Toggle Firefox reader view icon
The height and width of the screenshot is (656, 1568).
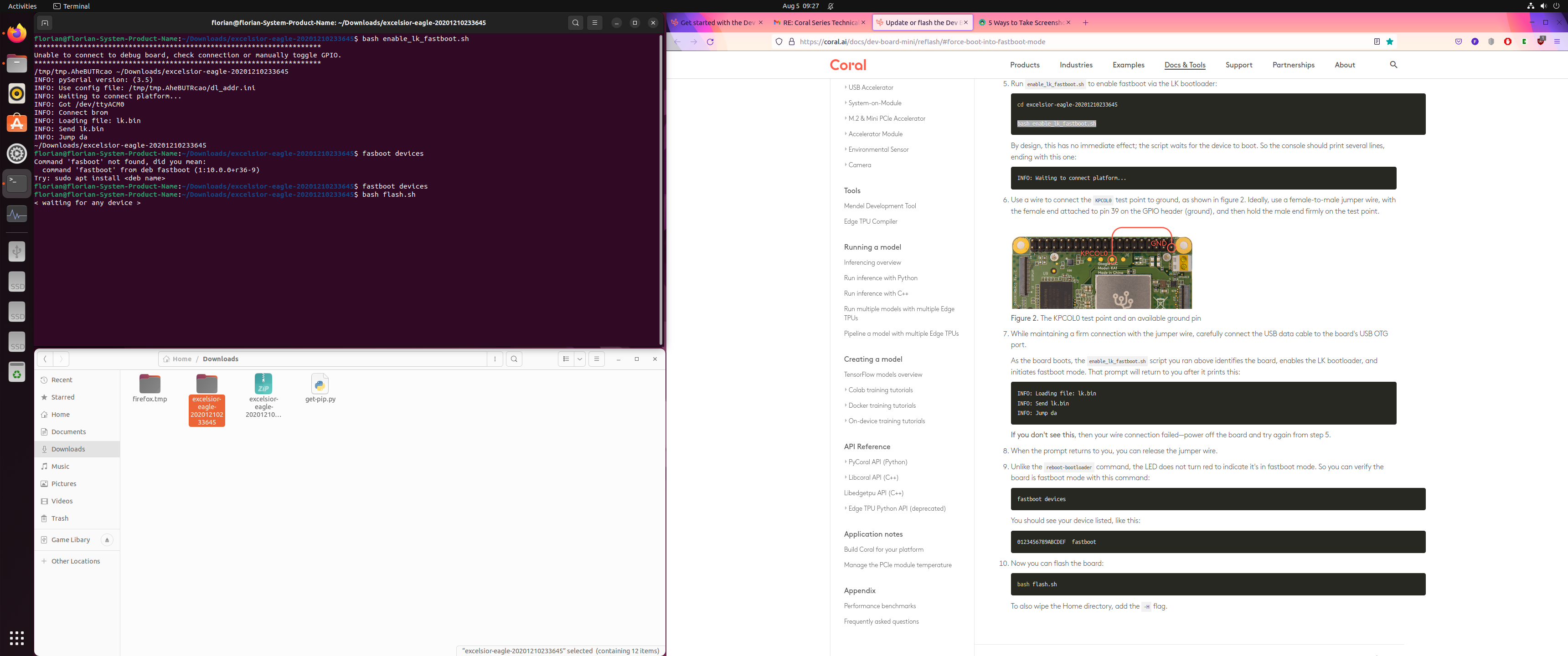[1376, 42]
